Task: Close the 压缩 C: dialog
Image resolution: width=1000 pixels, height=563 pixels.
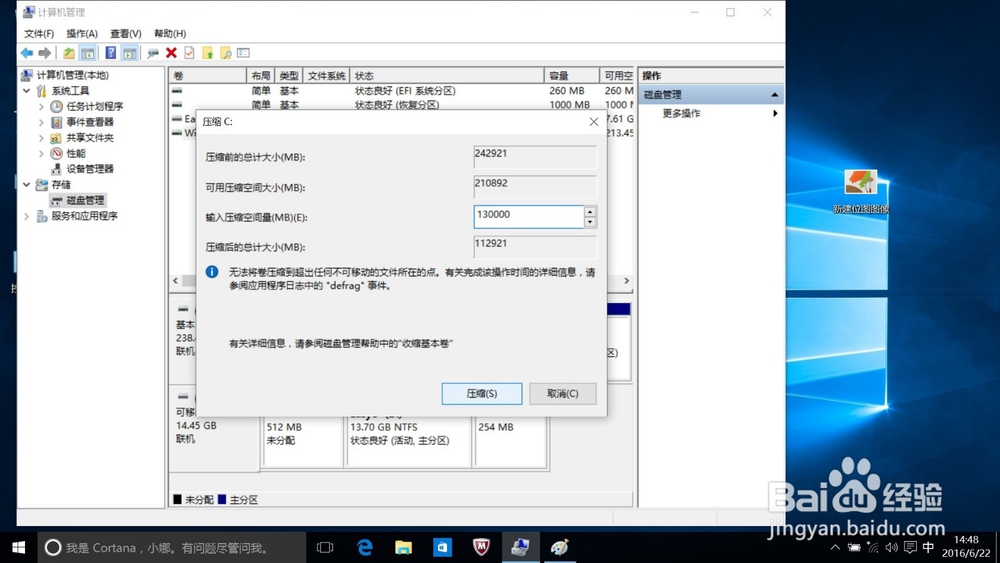Action: coord(594,122)
